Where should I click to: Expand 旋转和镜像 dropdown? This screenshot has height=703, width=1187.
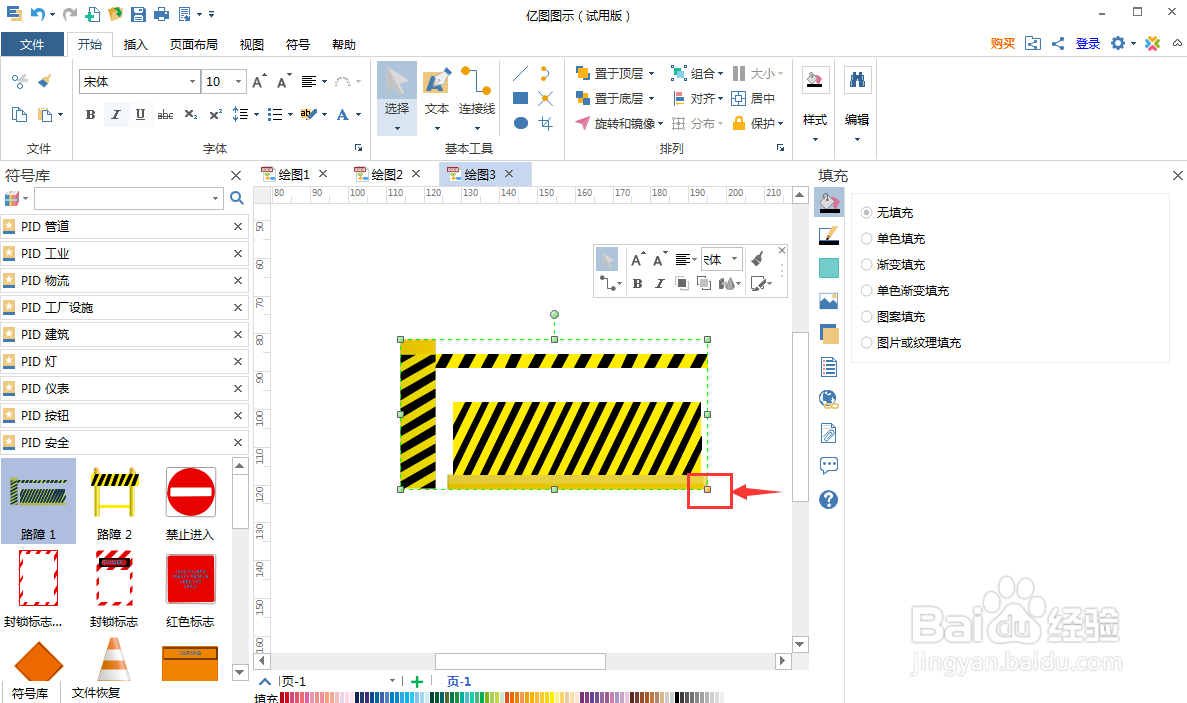[x=660, y=123]
